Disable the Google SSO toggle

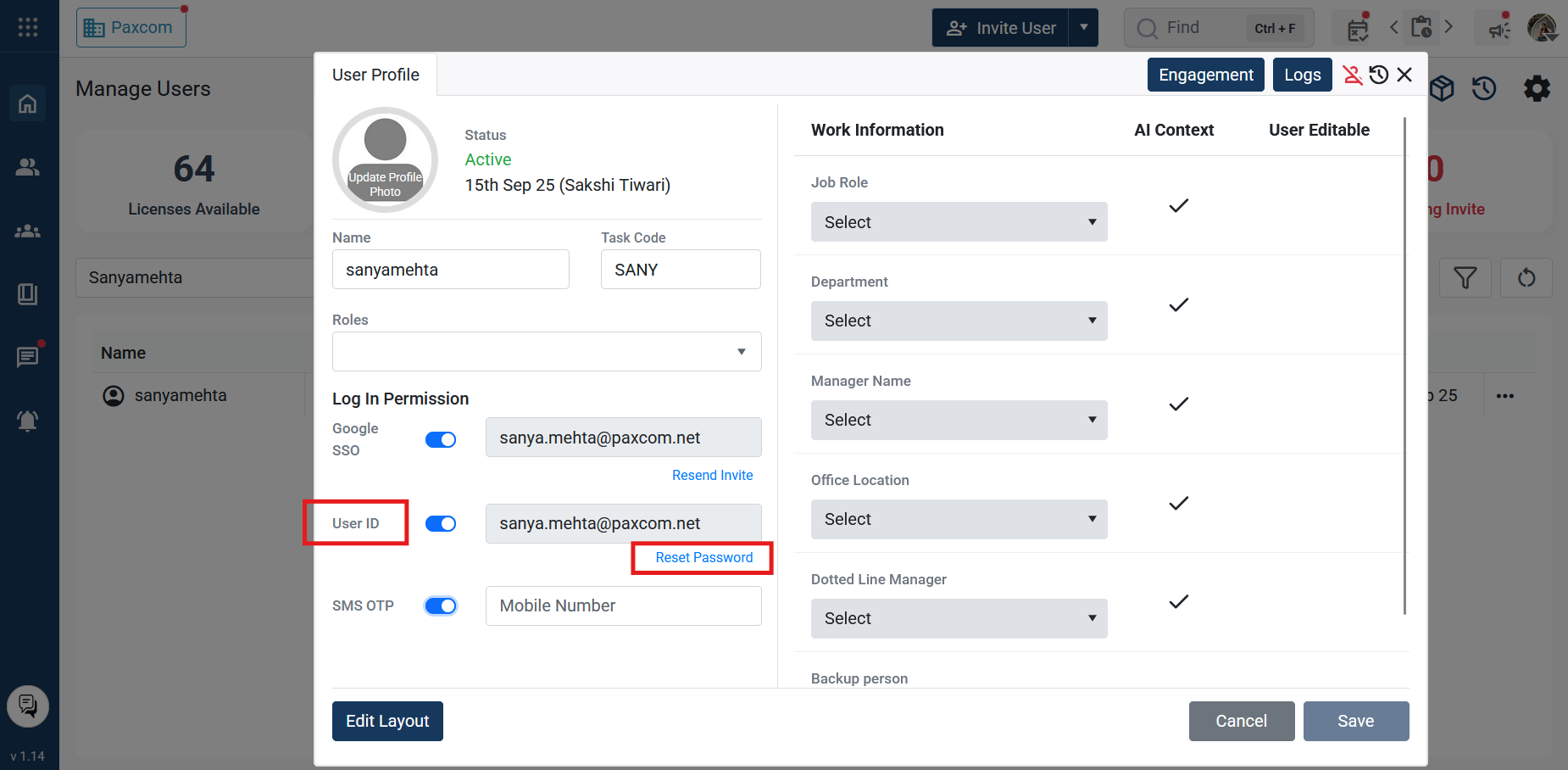coord(441,439)
